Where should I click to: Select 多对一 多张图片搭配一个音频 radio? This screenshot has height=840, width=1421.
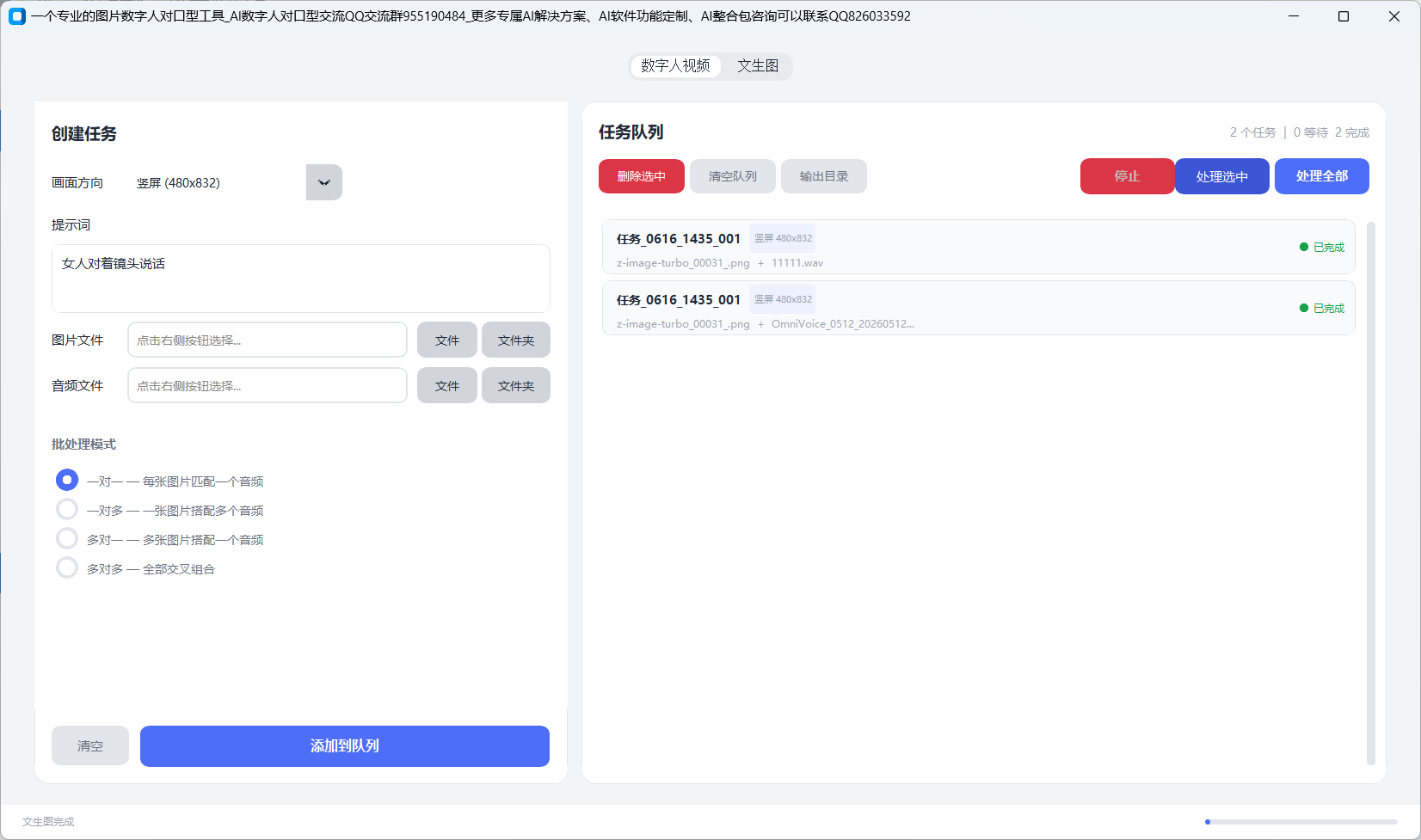point(67,538)
